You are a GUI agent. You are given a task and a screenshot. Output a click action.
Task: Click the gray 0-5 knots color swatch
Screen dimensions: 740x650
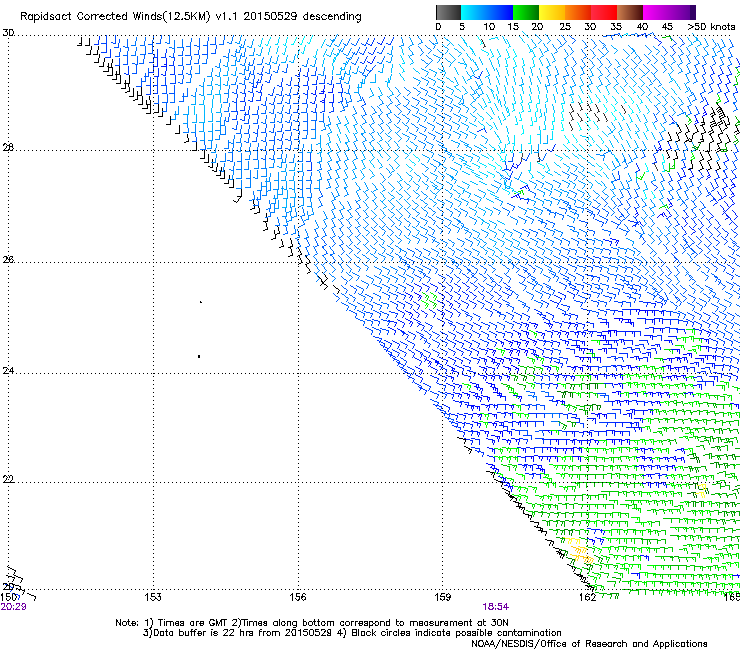(x=448, y=12)
